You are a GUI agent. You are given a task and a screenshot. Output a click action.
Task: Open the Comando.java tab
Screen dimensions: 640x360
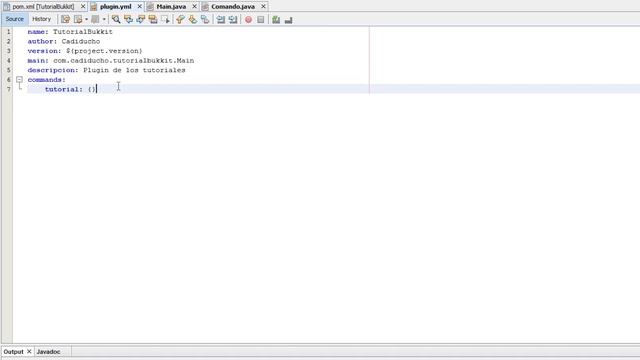[x=233, y=7]
